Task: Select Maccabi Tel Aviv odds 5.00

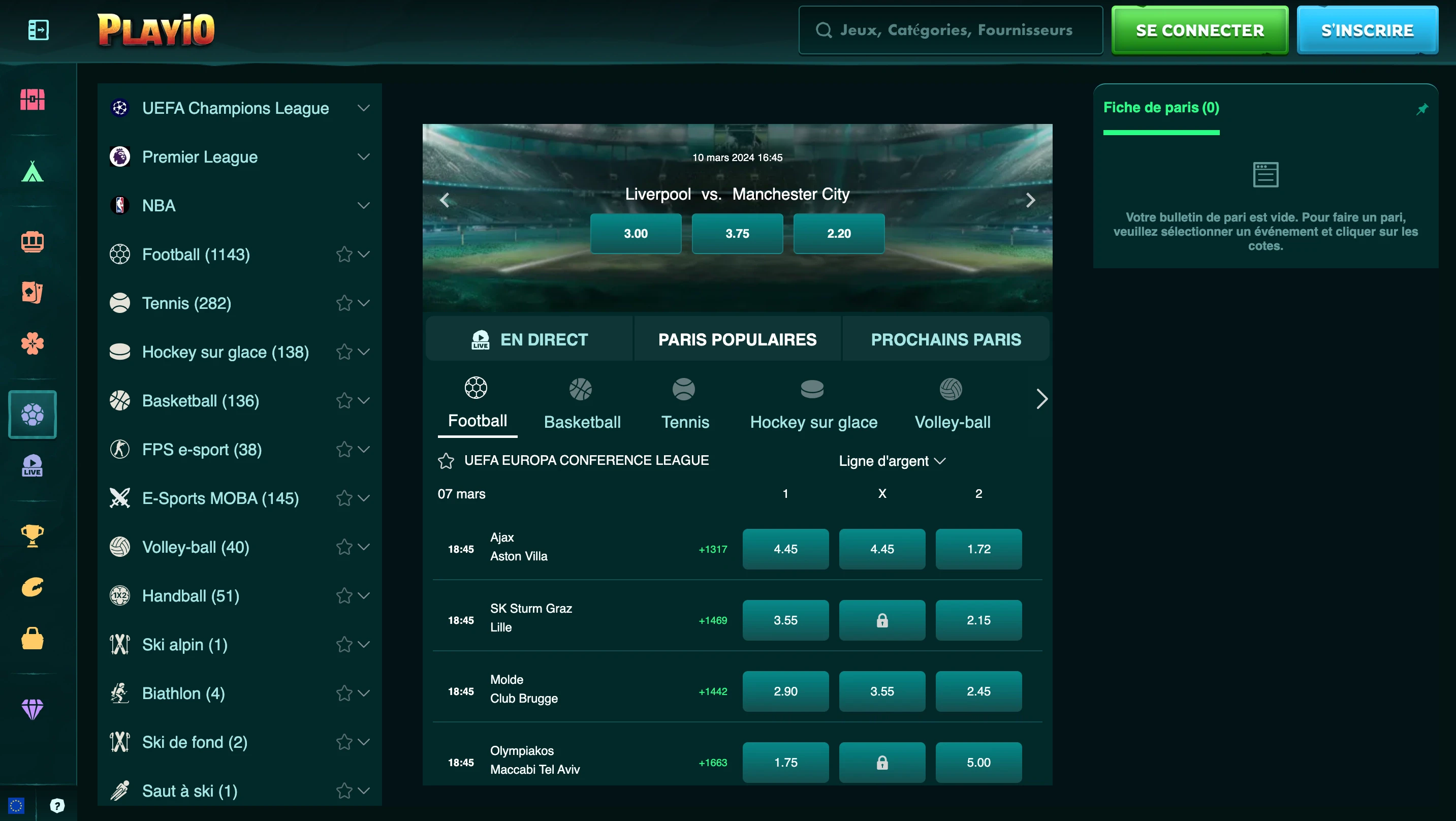Action: tap(978, 762)
